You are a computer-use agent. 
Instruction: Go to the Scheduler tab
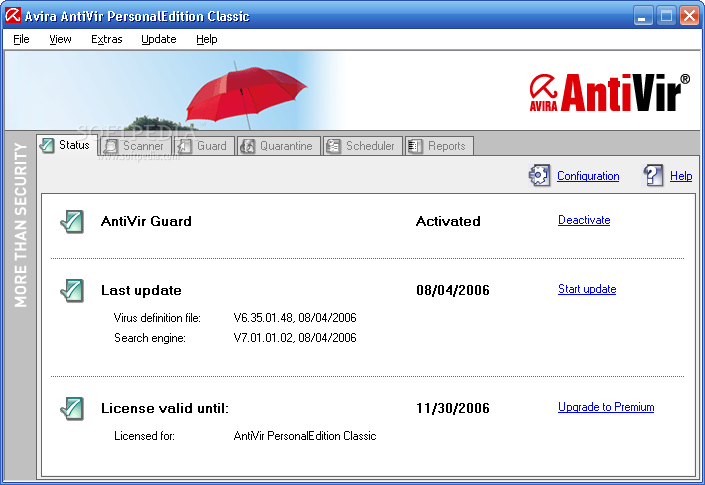coord(362,146)
